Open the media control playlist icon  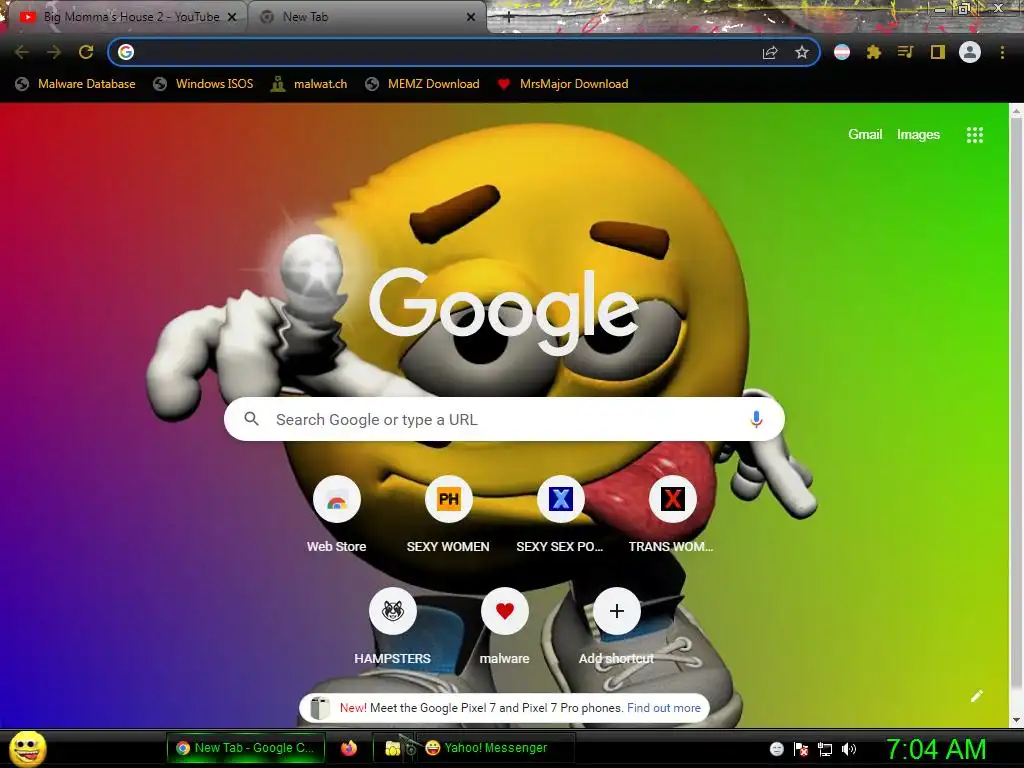click(905, 52)
